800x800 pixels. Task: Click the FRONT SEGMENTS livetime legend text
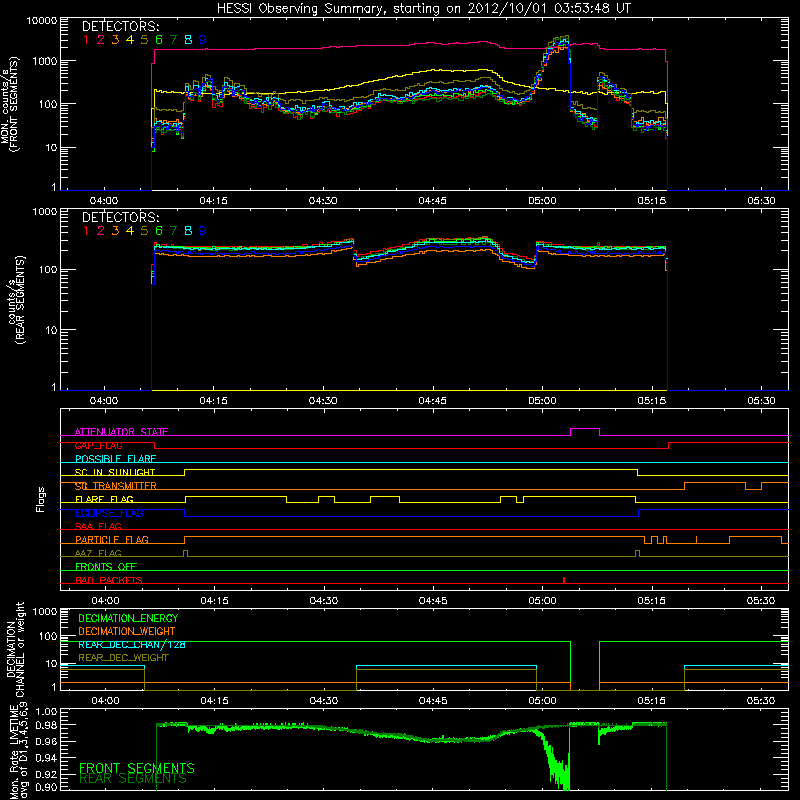pyautogui.click(x=137, y=768)
